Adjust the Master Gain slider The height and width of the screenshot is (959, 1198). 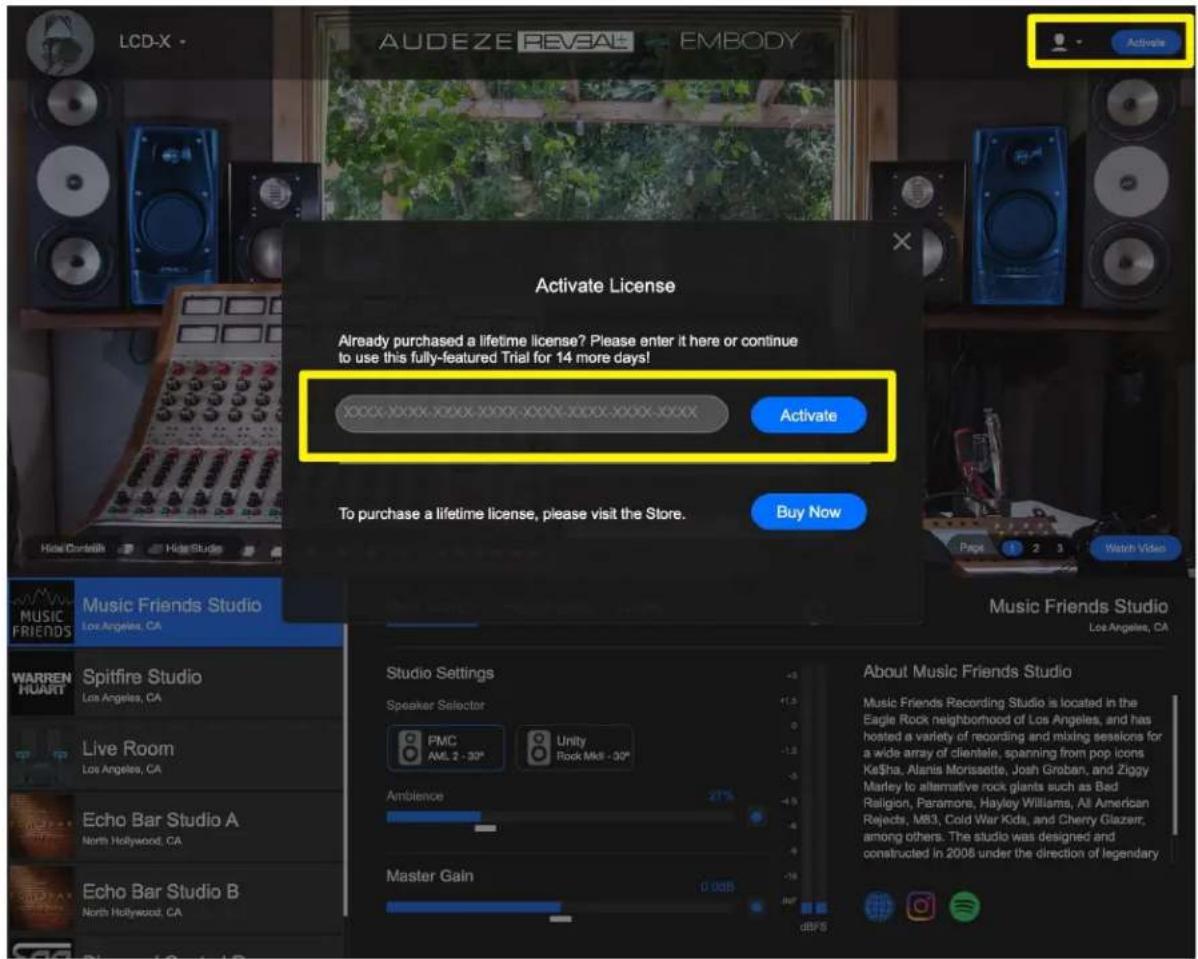pyautogui.click(x=560, y=907)
